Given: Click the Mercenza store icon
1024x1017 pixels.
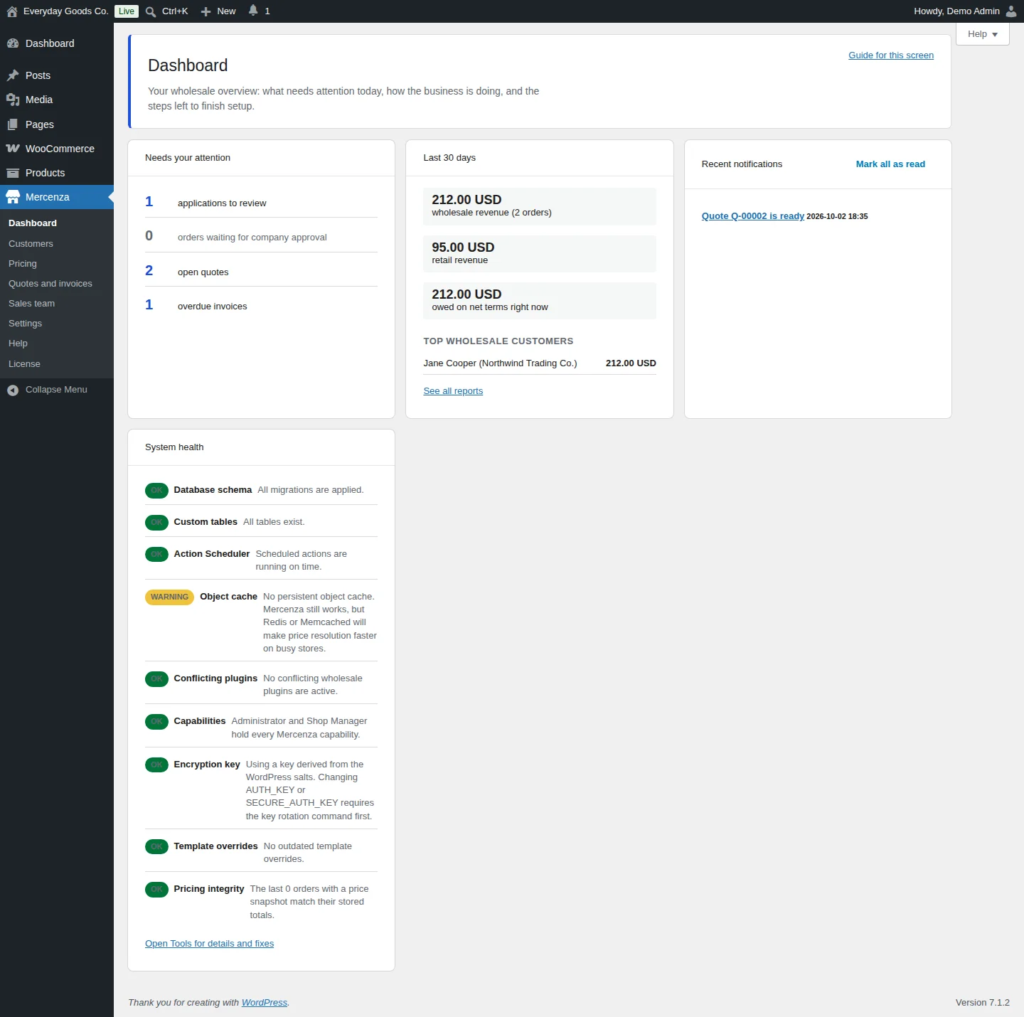Looking at the screenshot, I should [12, 197].
